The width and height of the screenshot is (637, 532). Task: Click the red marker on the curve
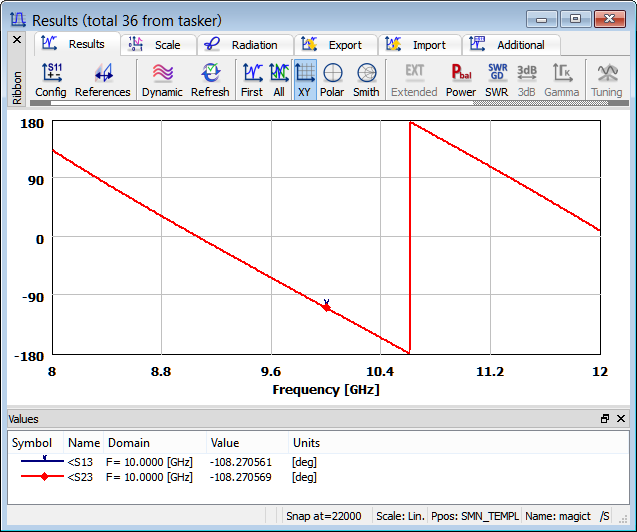tap(327, 308)
